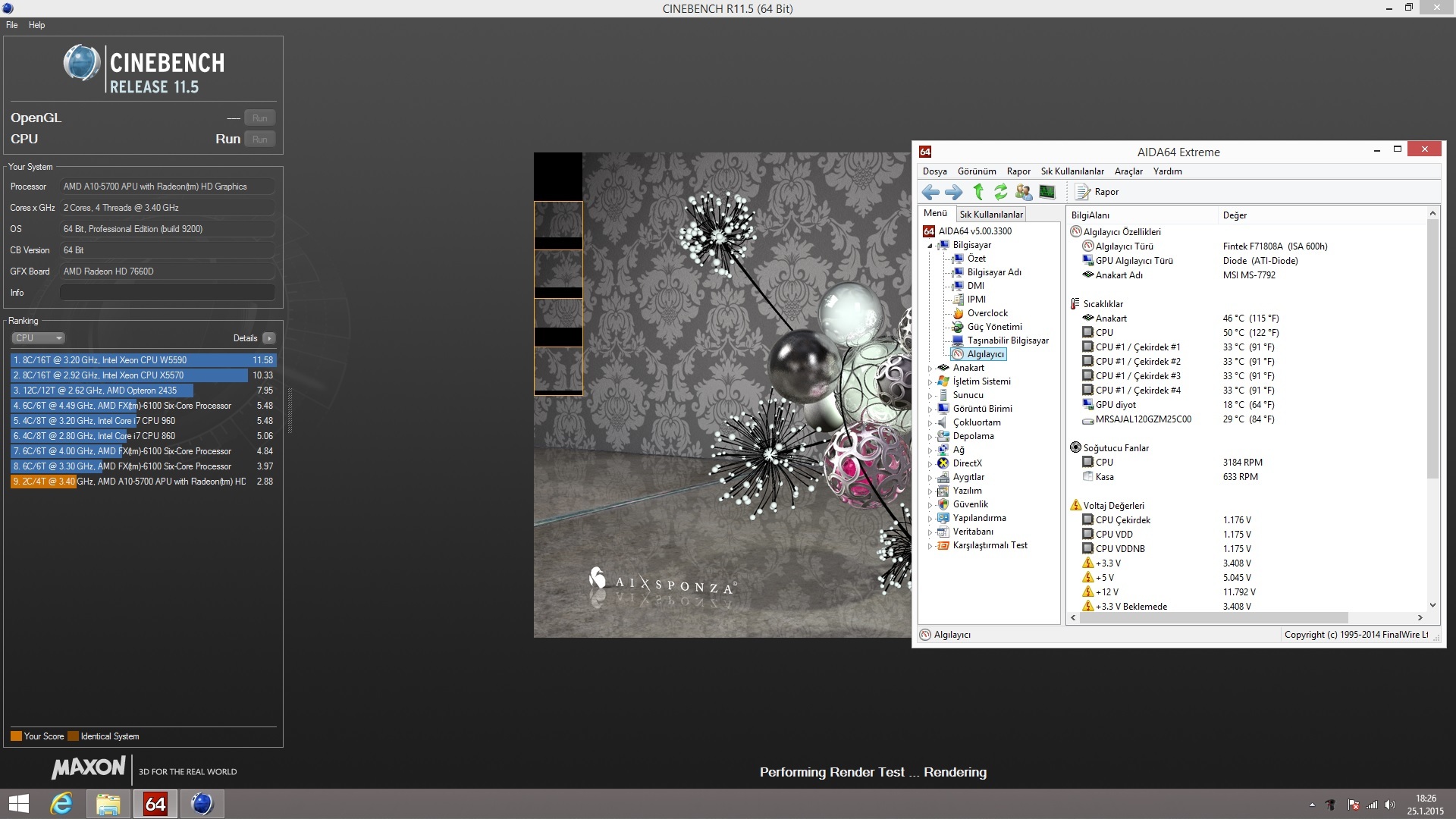The width and height of the screenshot is (1456, 819).
Task: Open the Araçlar menu
Action: pyautogui.click(x=1128, y=171)
